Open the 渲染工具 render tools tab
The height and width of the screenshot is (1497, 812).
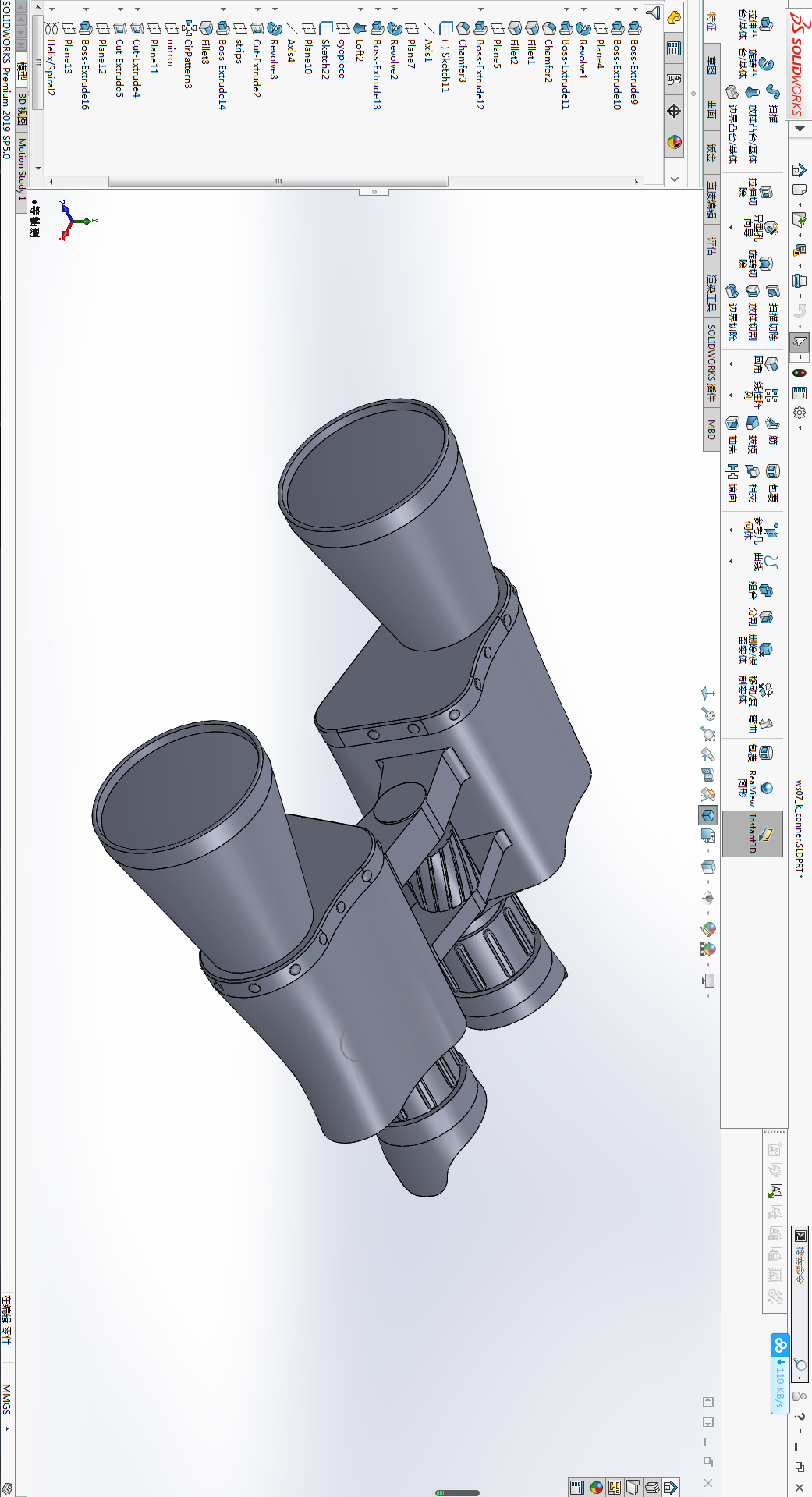click(x=711, y=292)
